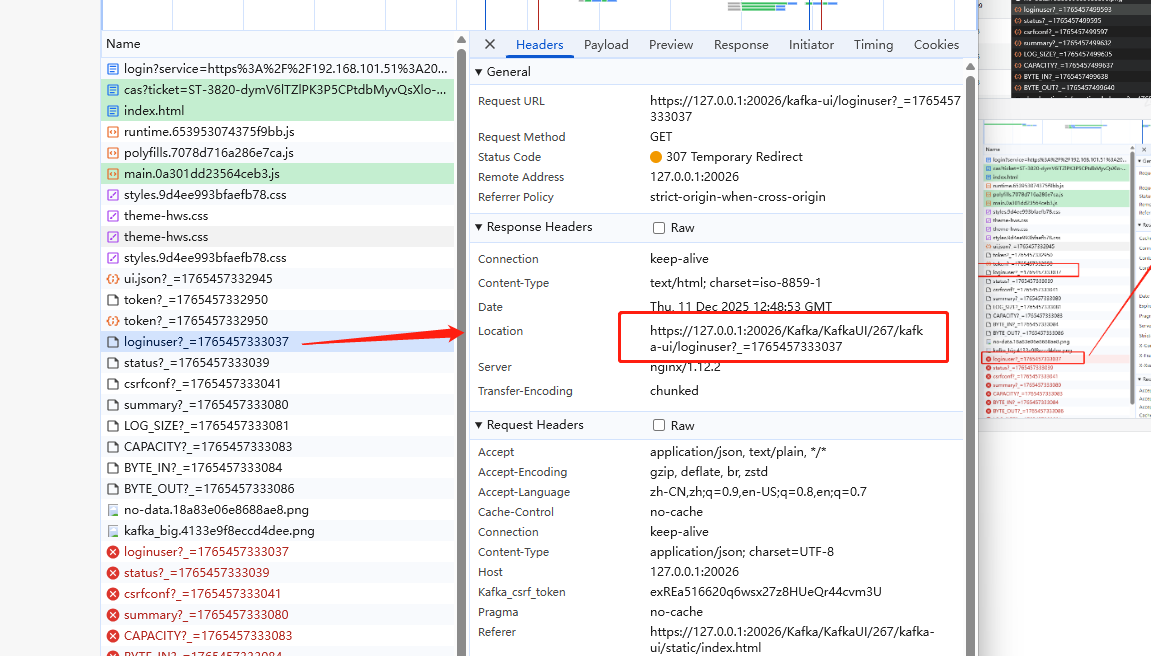Enable Raw view for Request Headers

[659, 426]
